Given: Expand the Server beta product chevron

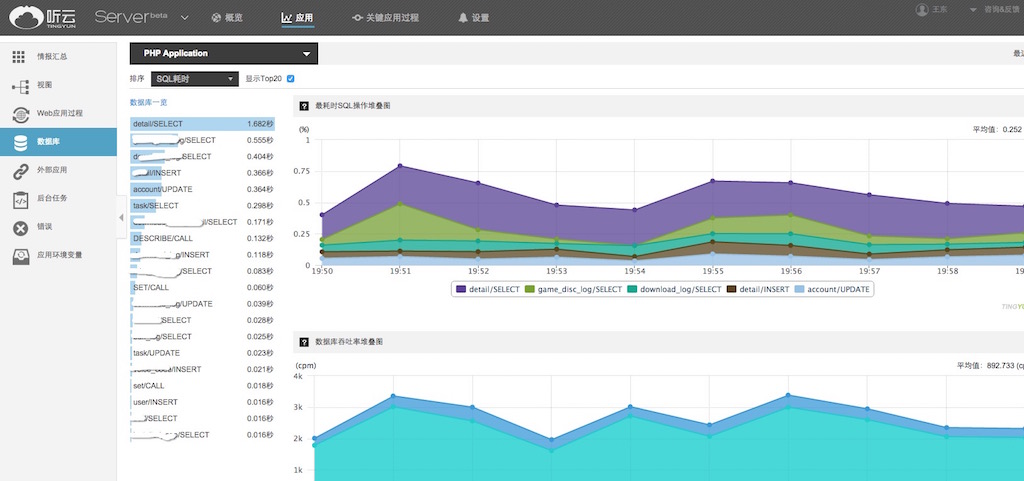Looking at the screenshot, I should tap(184, 18).
